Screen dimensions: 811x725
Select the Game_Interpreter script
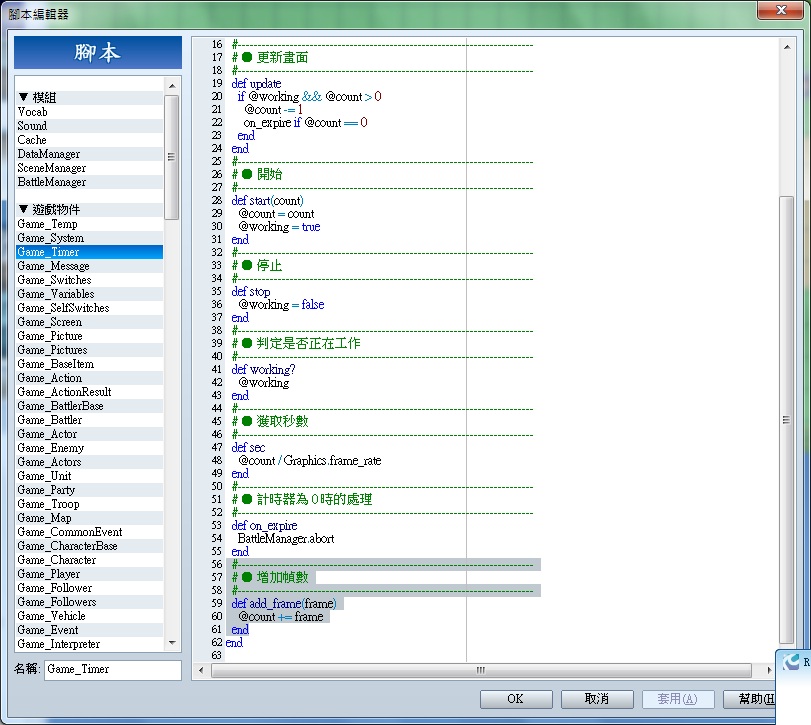[89, 644]
